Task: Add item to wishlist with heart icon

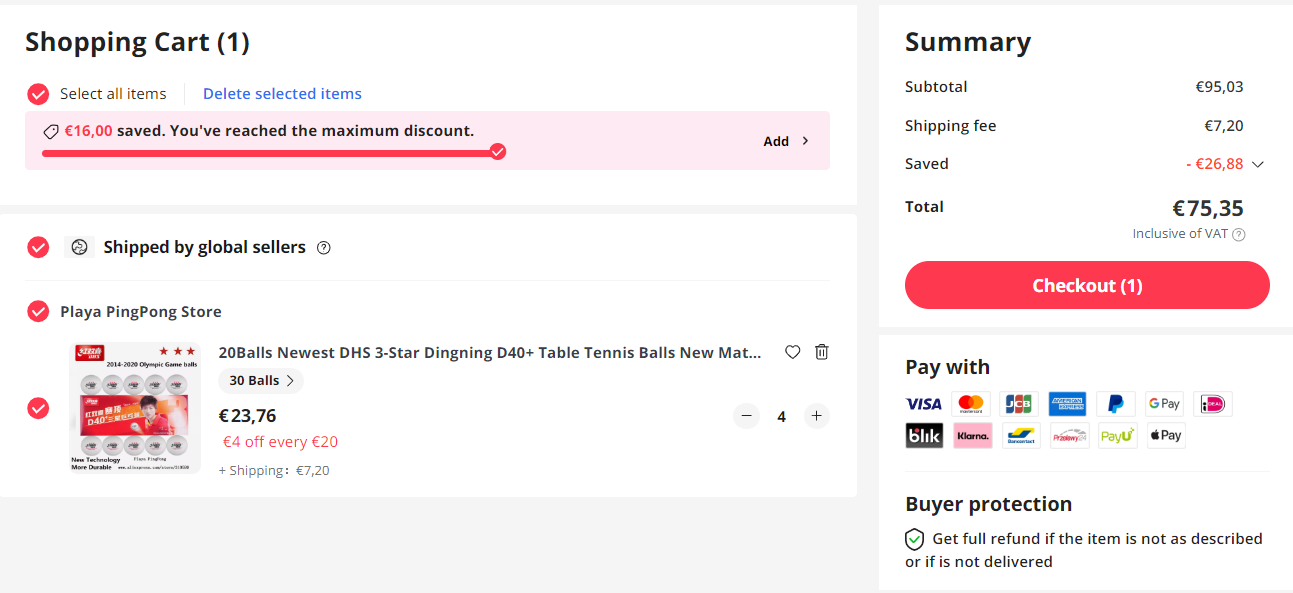Action: click(x=792, y=352)
